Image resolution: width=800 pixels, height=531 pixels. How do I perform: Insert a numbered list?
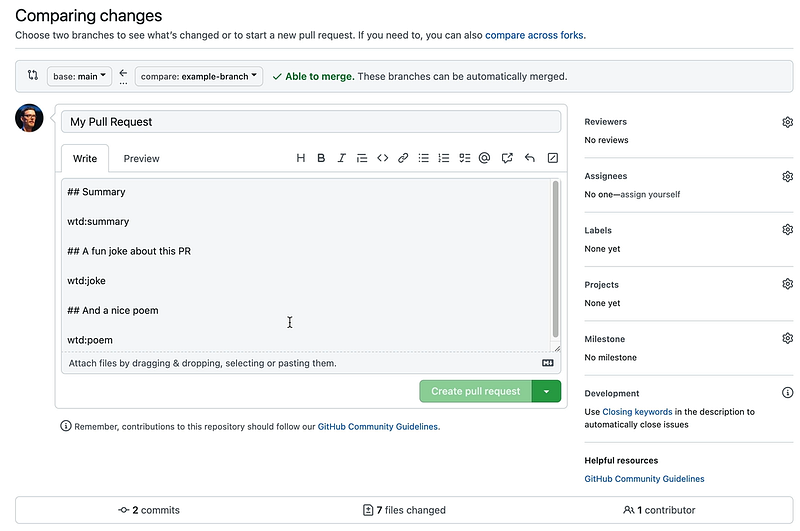444,158
